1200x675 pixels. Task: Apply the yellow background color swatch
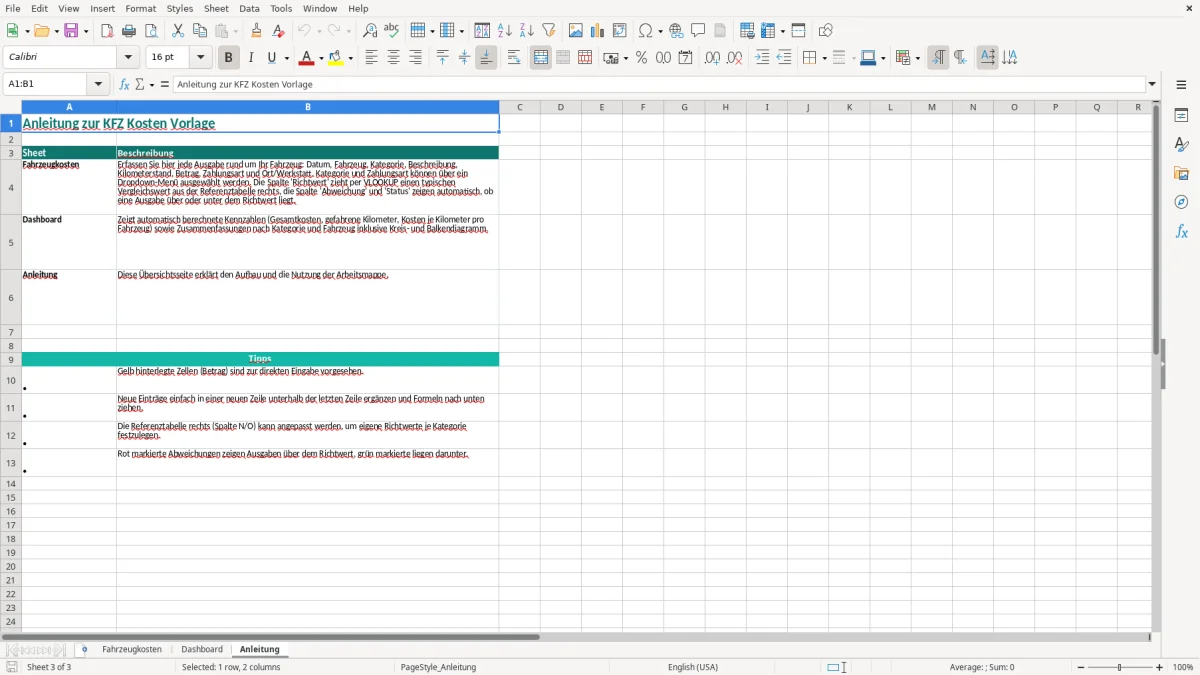(336, 58)
